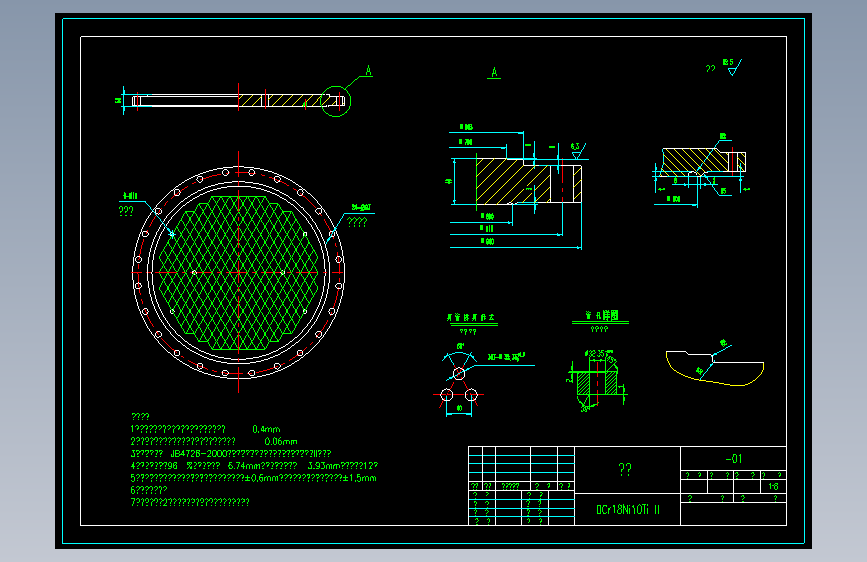The height and width of the screenshot is (562, 867).
Task: Click the '0.06mm' tolerance value
Action: (281, 441)
